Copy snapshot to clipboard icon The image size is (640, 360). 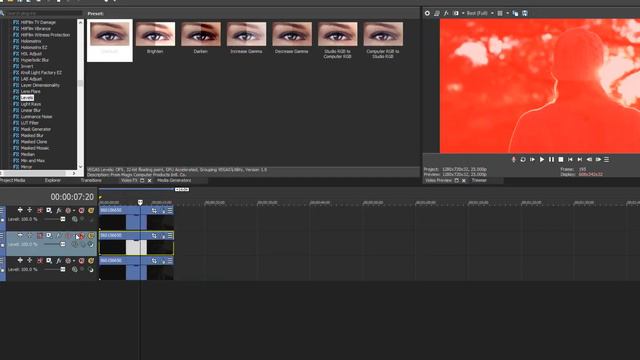point(515,13)
